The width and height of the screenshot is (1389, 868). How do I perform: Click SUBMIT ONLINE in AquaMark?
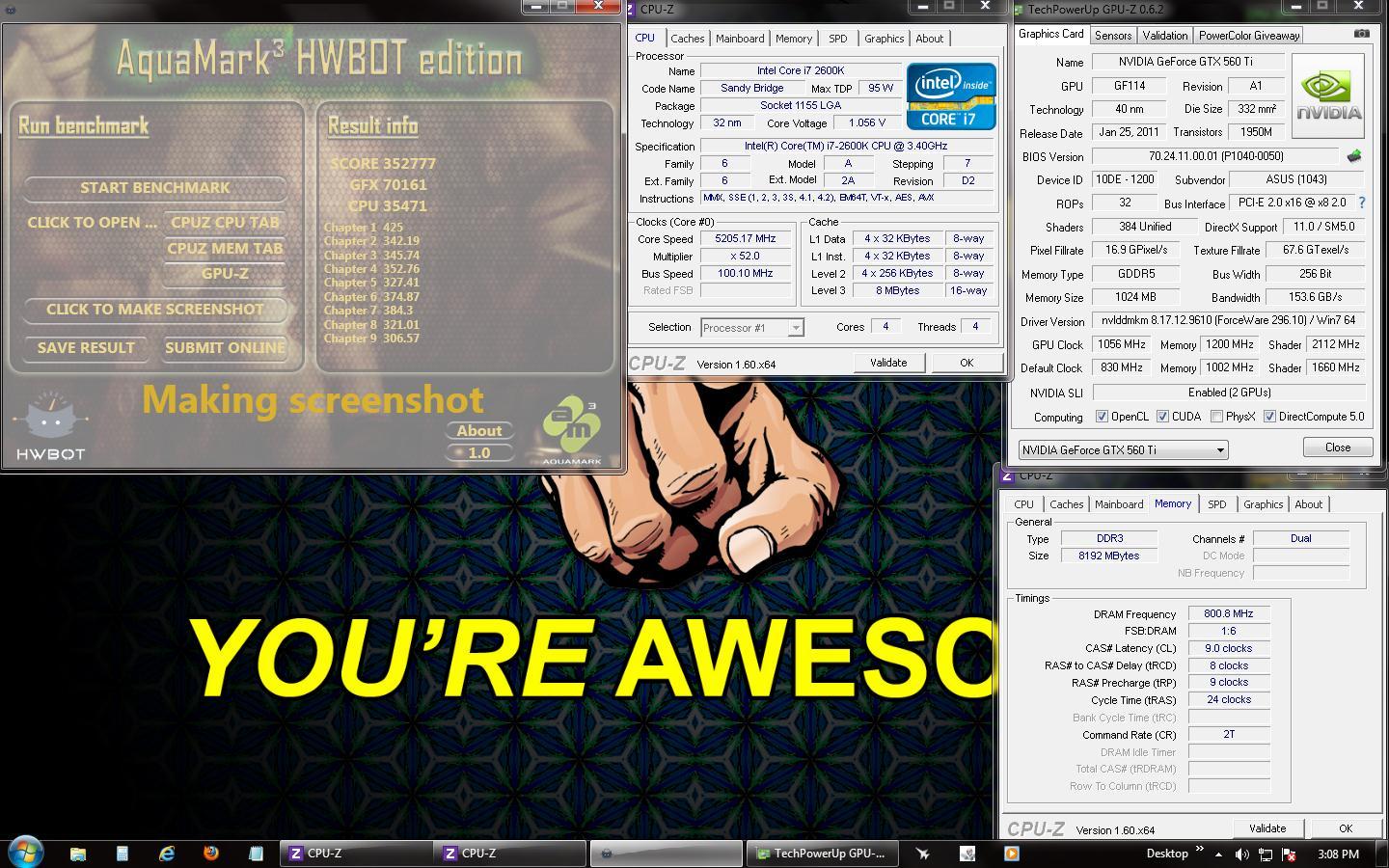(x=225, y=347)
